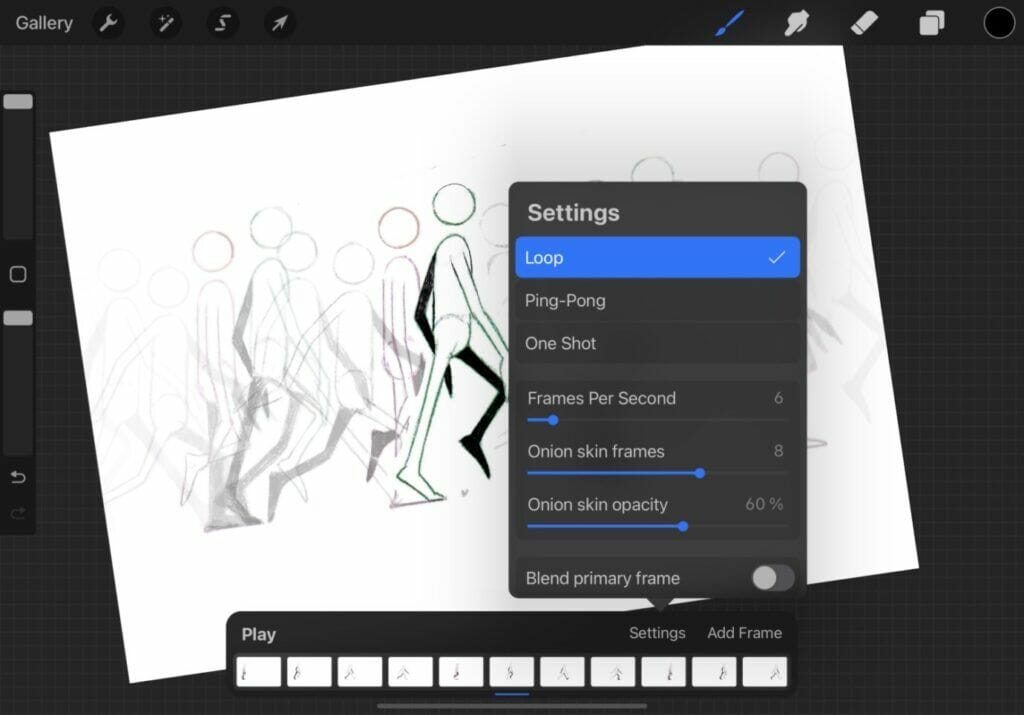Image resolution: width=1024 pixels, height=715 pixels.
Task: Open the active color picker circle
Action: (999, 24)
